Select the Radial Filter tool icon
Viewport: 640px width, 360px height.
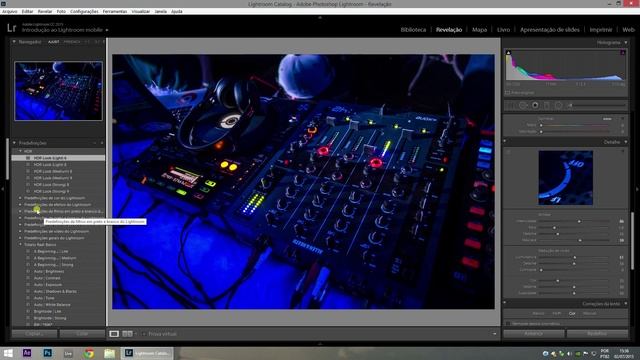559,105
